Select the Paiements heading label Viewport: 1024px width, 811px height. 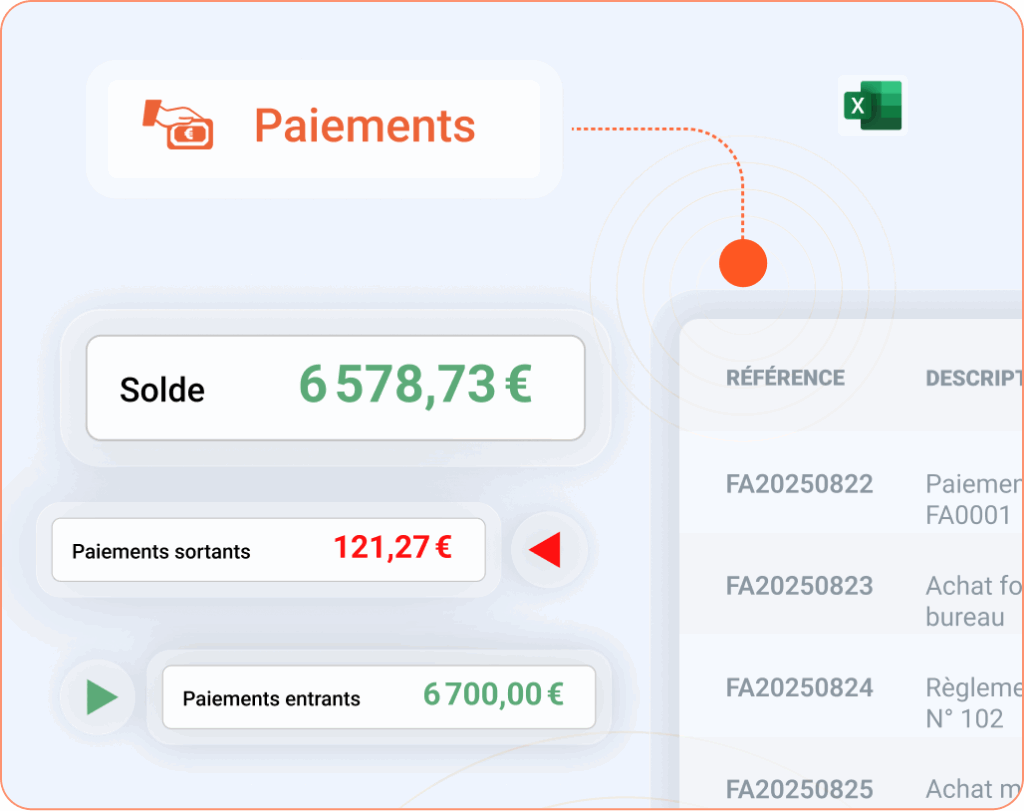click(x=364, y=127)
